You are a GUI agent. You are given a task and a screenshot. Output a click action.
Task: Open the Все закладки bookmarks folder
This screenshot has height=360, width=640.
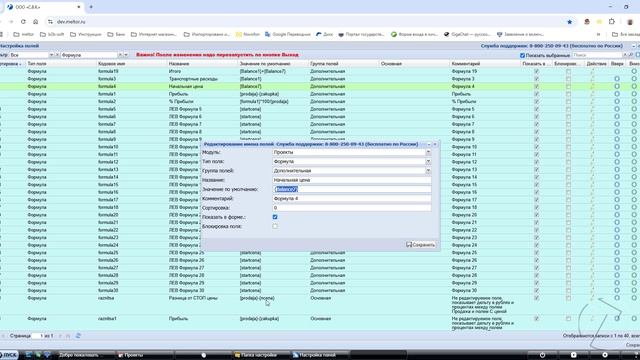click(x=625, y=34)
